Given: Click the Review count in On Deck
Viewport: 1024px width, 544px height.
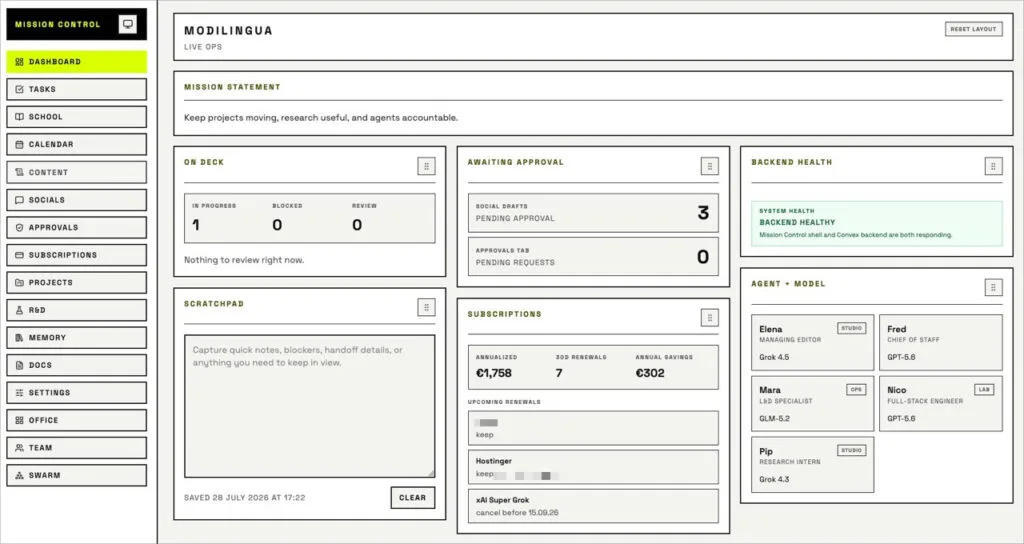Looking at the screenshot, I should click(x=357, y=225).
